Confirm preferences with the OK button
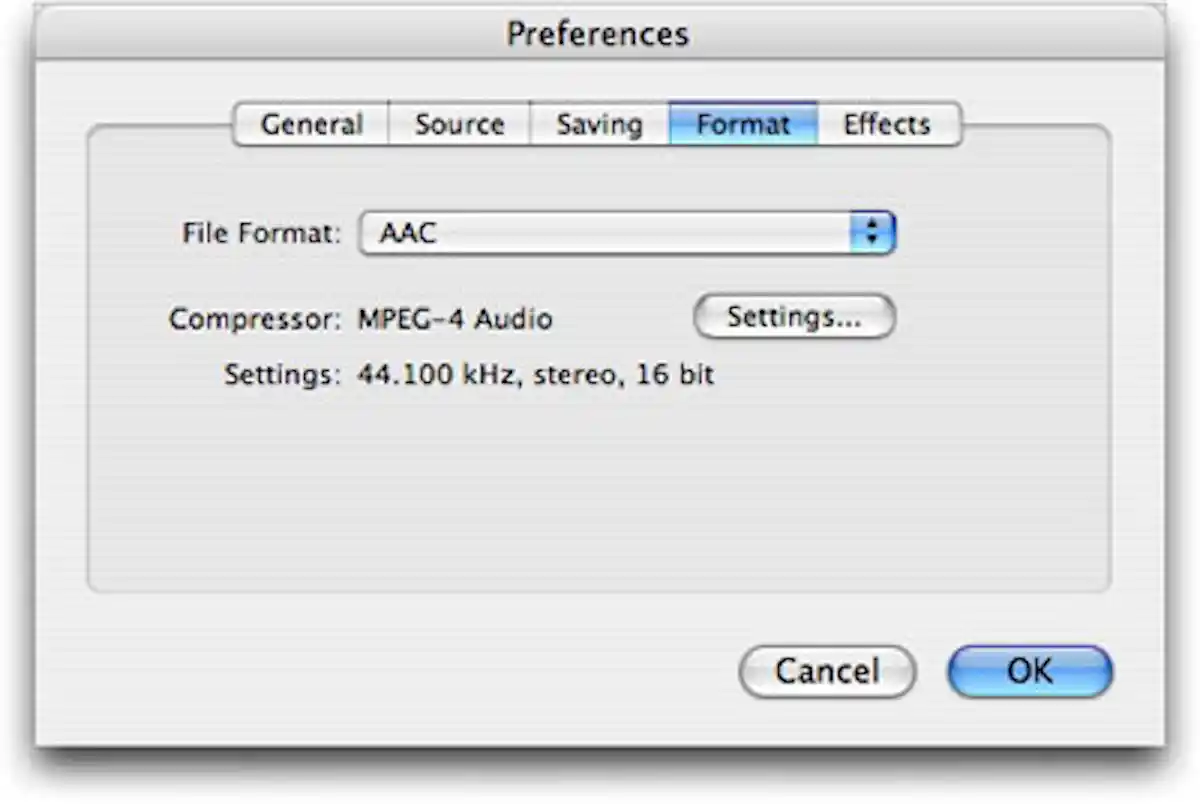 [1028, 671]
